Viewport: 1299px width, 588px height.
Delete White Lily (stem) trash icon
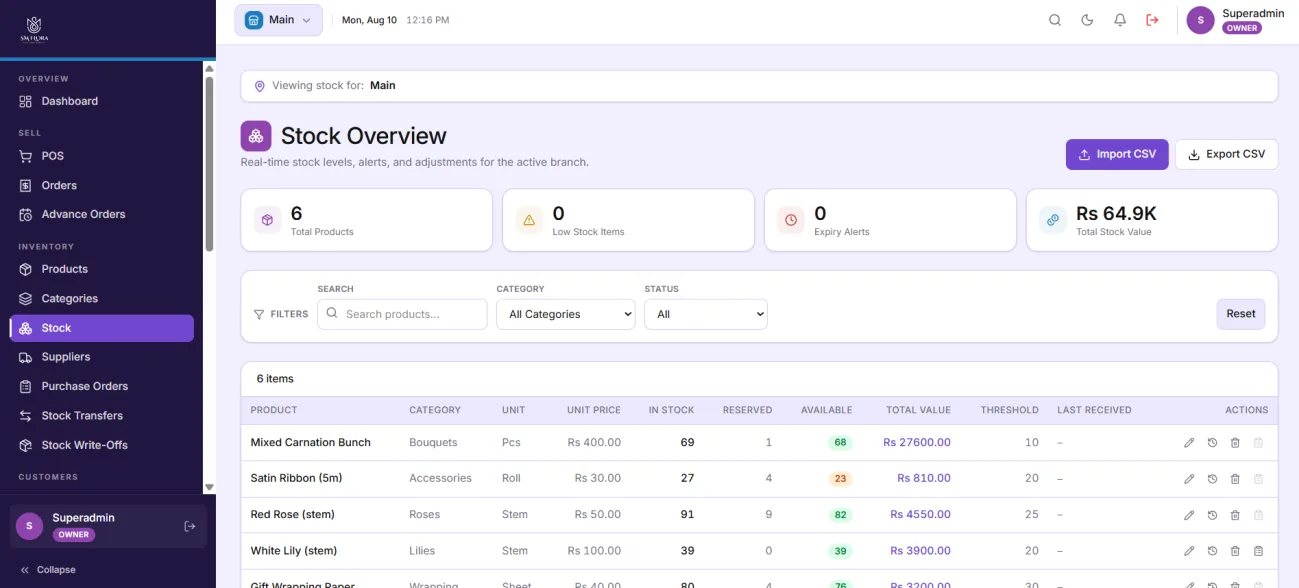coord(1235,551)
